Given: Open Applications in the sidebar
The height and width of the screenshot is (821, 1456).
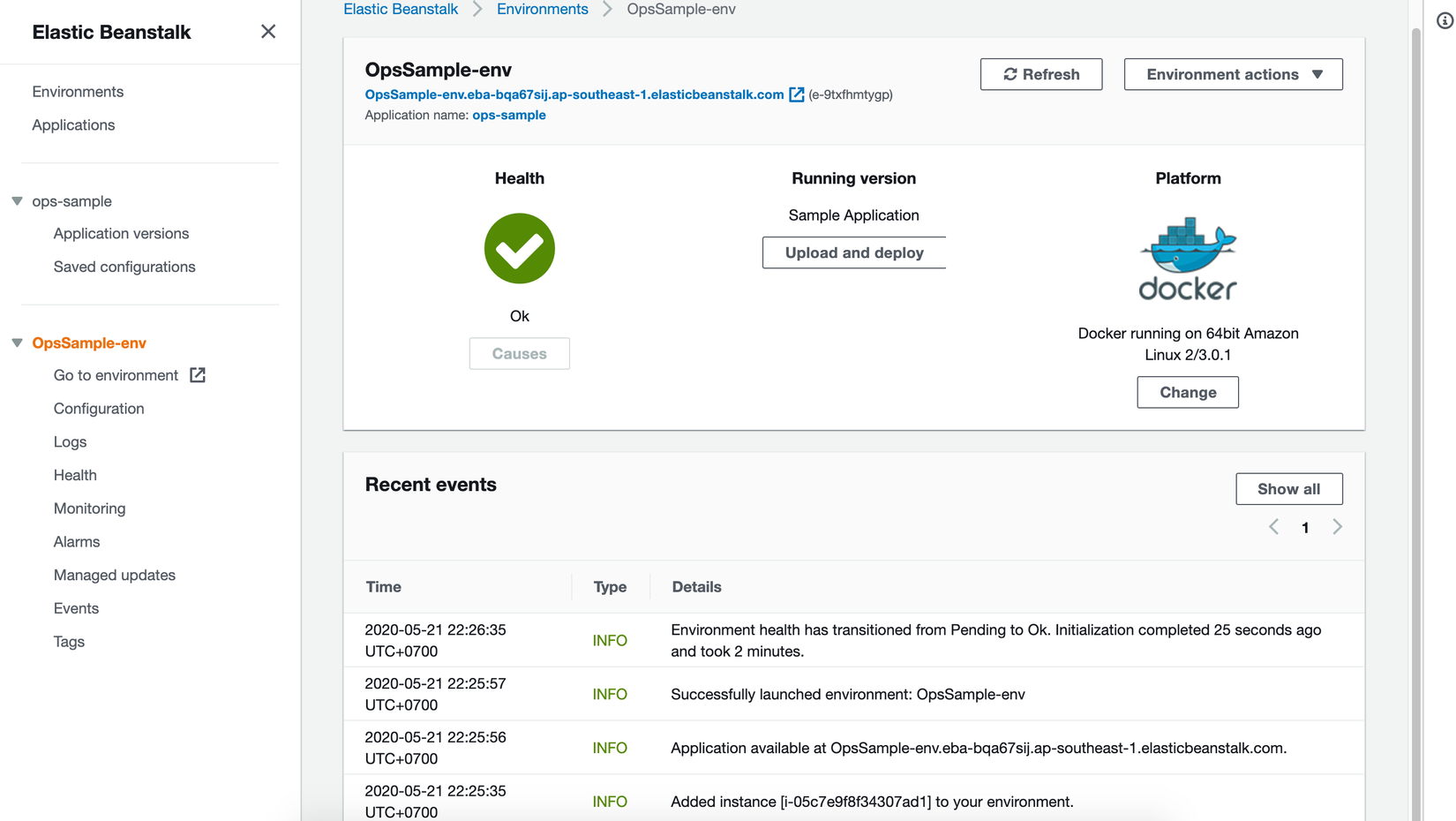Looking at the screenshot, I should [x=73, y=125].
